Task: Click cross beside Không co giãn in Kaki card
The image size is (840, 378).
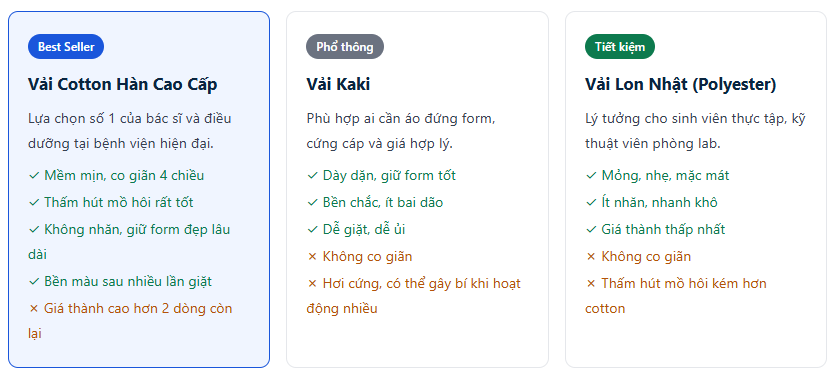Action: coord(313,256)
